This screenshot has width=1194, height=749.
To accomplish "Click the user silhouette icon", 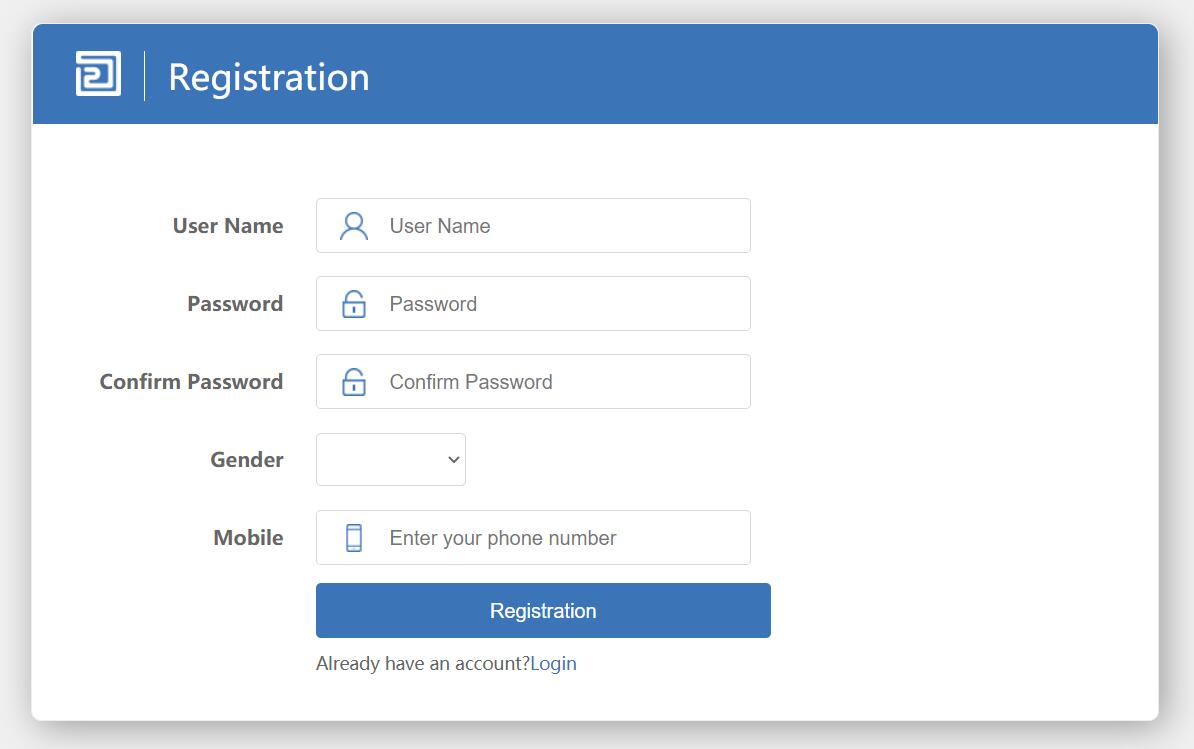I will click(x=354, y=226).
